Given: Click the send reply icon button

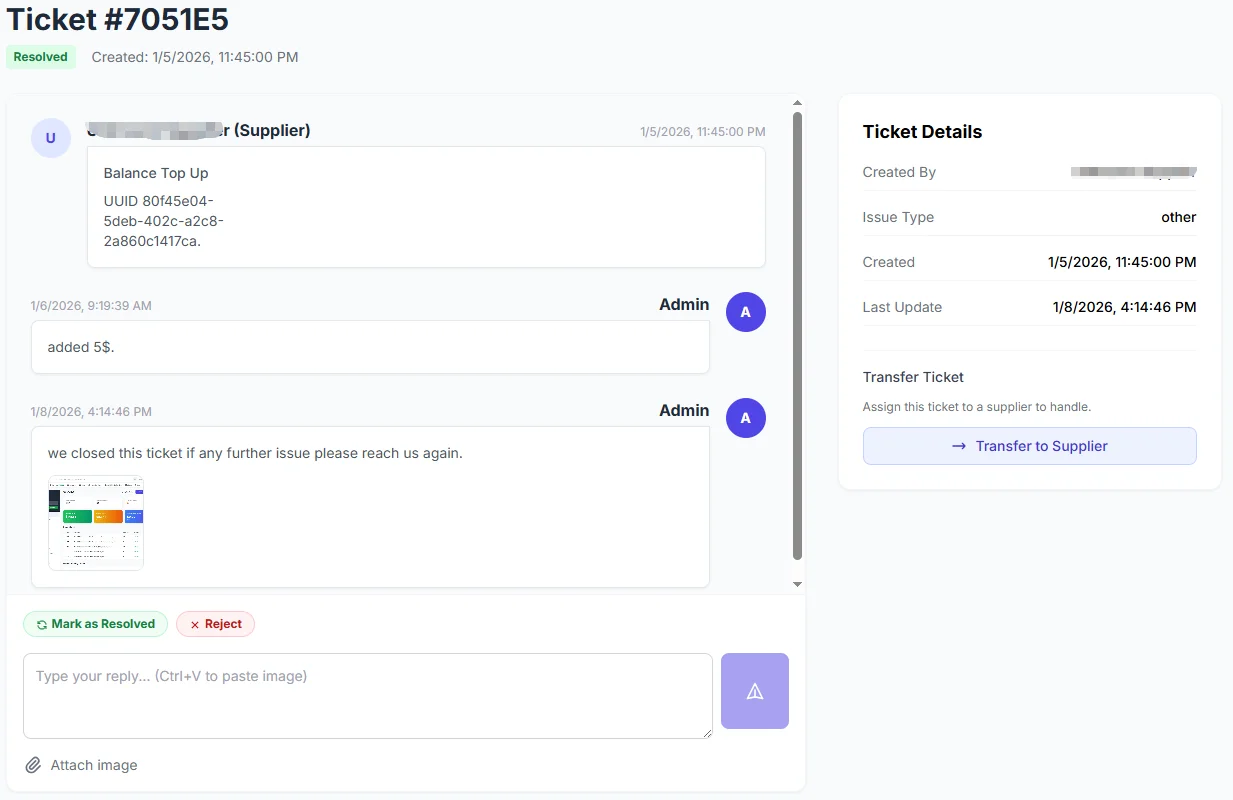Looking at the screenshot, I should coord(755,691).
